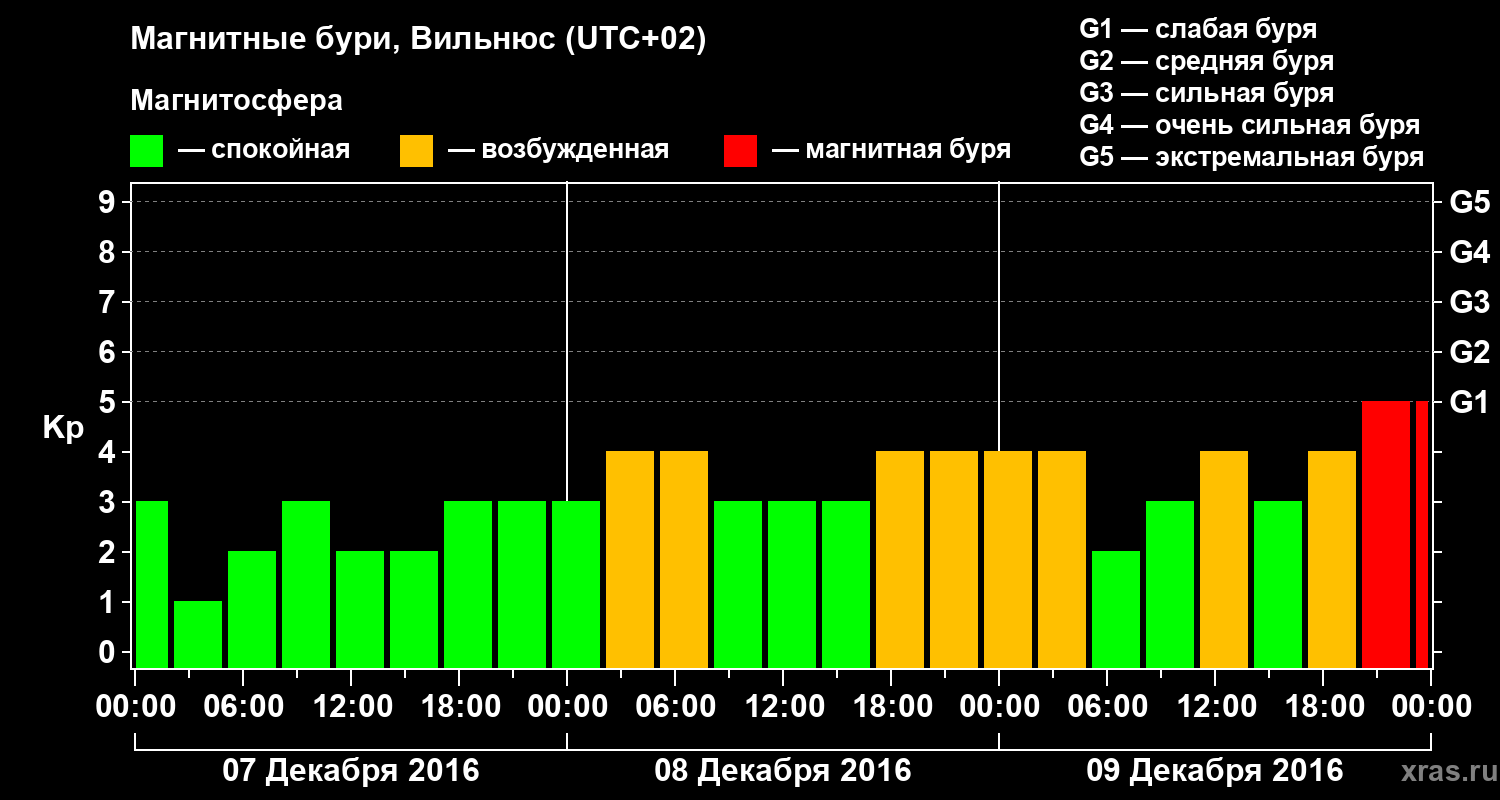Click the 'Kp' axis label
The height and width of the screenshot is (800, 1500).
62,427
